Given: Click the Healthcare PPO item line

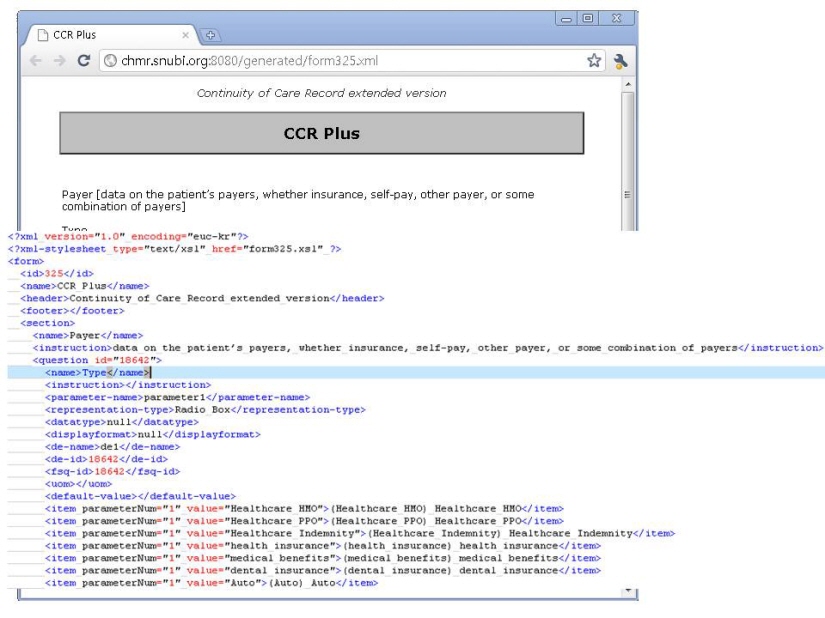Looking at the screenshot, I should (304, 521).
